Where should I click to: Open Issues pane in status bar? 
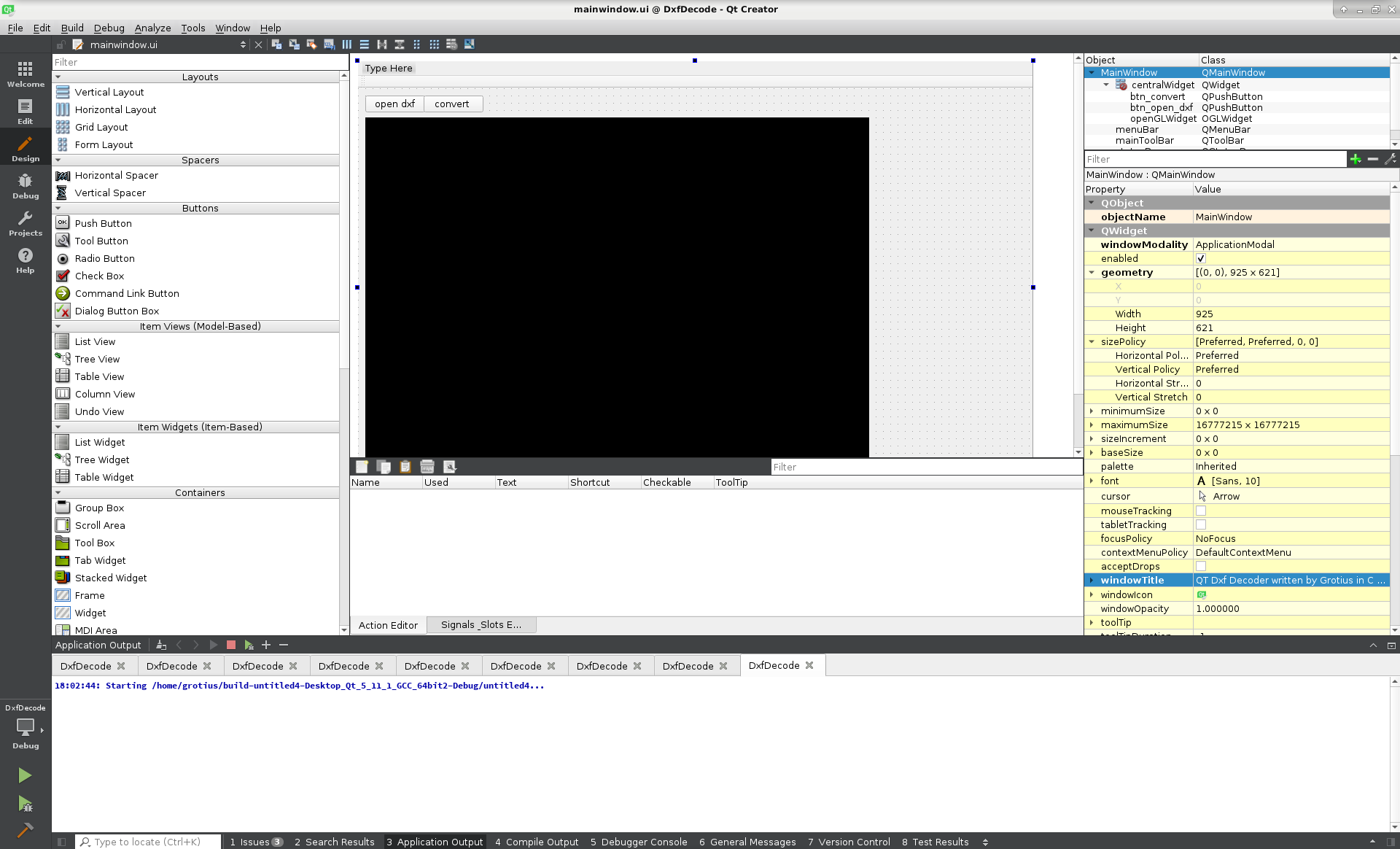[x=256, y=842]
